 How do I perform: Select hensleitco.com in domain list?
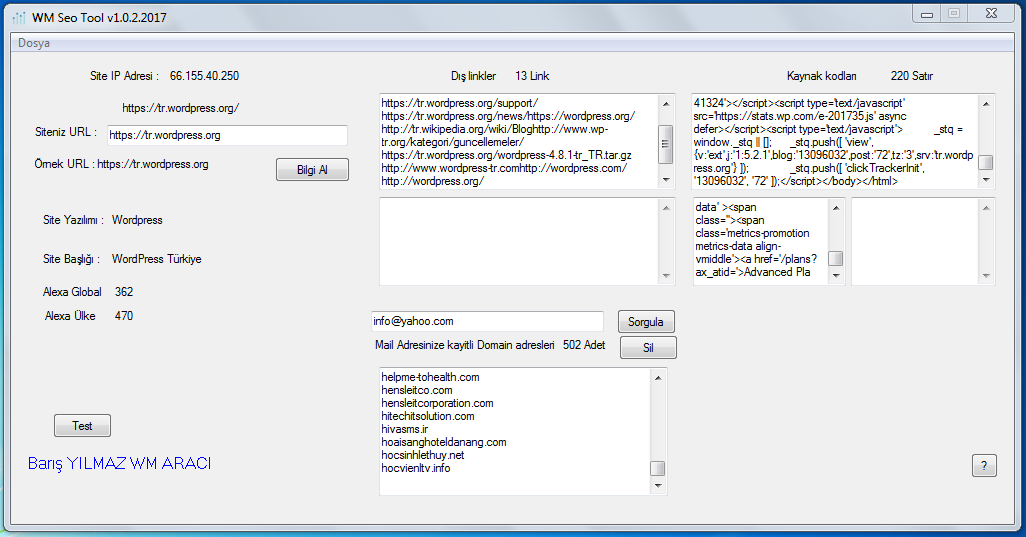(x=417, y=390)
